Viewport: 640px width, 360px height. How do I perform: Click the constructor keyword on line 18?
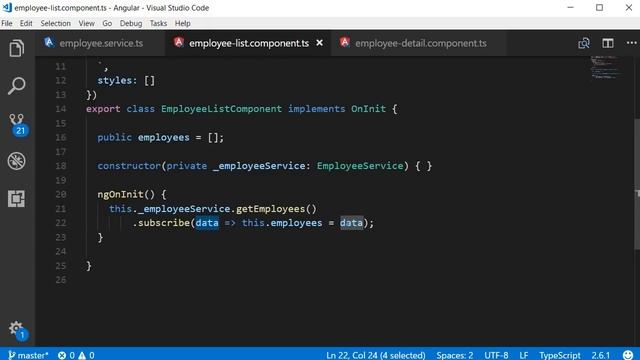click(x=129, y=166)
